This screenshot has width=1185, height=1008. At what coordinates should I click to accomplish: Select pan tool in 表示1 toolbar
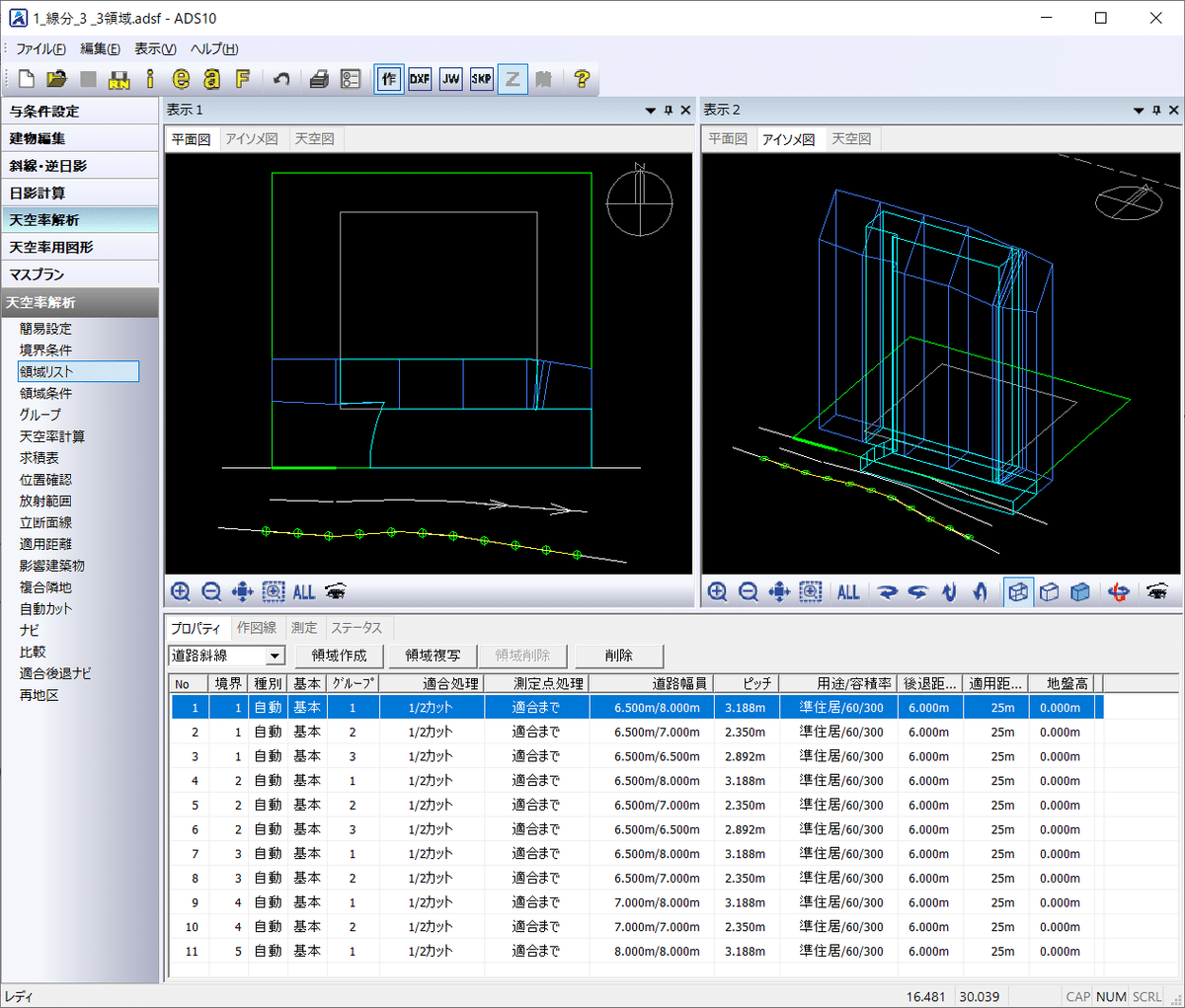(242, 591)
